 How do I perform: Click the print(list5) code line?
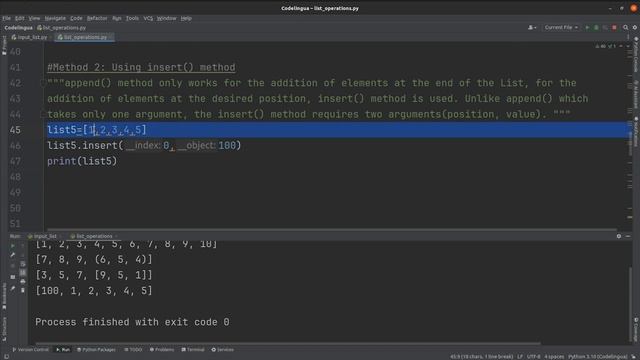tap(82, 161)
